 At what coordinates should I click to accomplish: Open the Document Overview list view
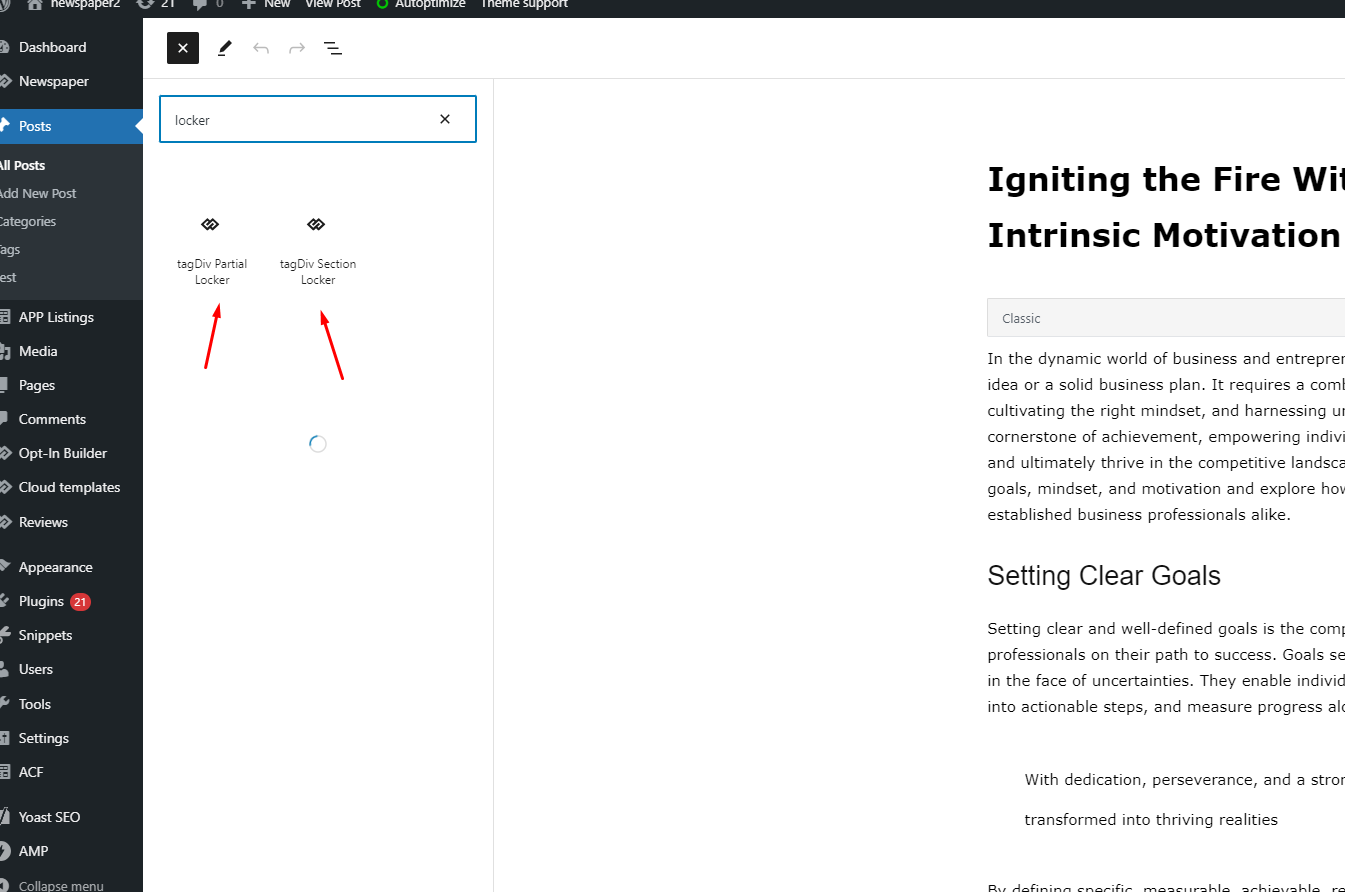click(333, 48)
